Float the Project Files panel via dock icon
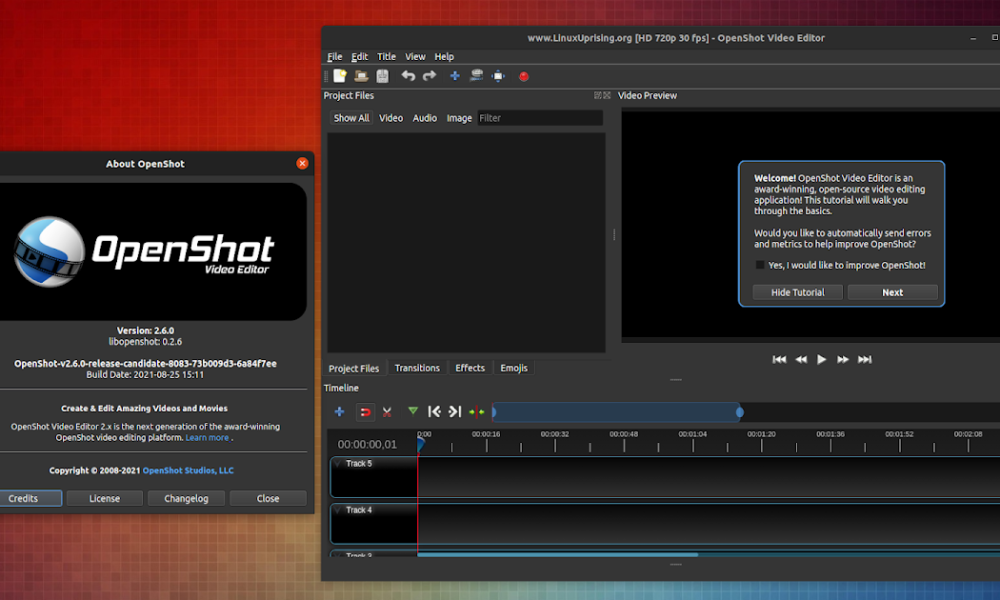1000x600 pixels. (x=598, y=95)
